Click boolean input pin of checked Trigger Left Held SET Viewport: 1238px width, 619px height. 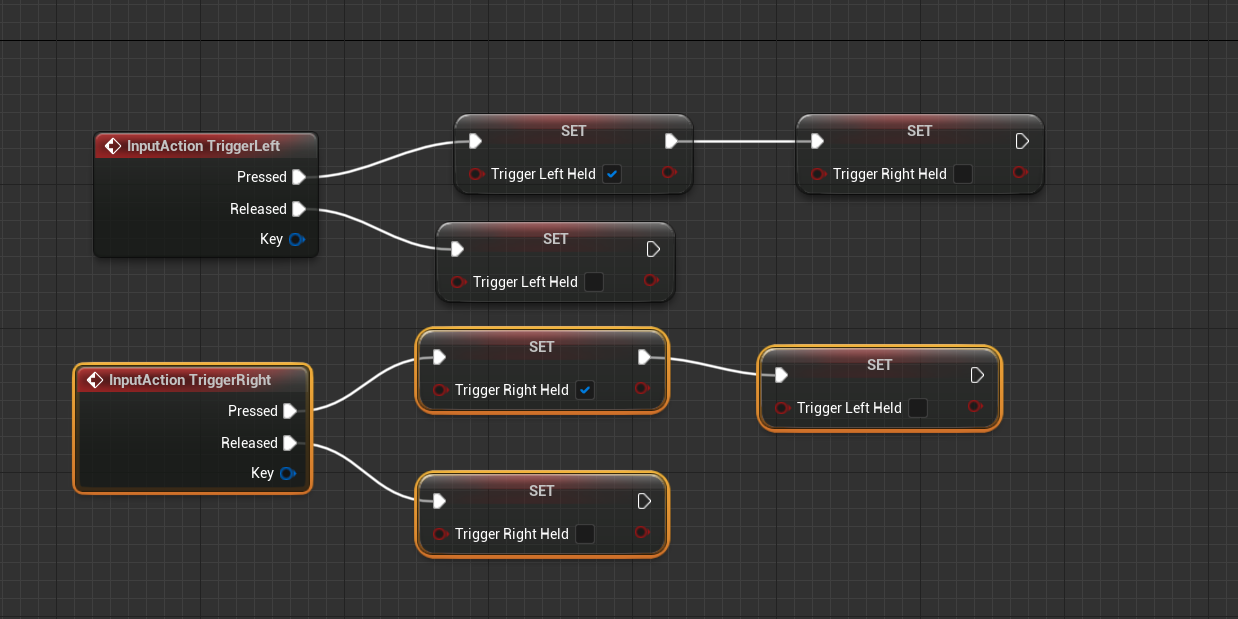[x=477, y=173]
